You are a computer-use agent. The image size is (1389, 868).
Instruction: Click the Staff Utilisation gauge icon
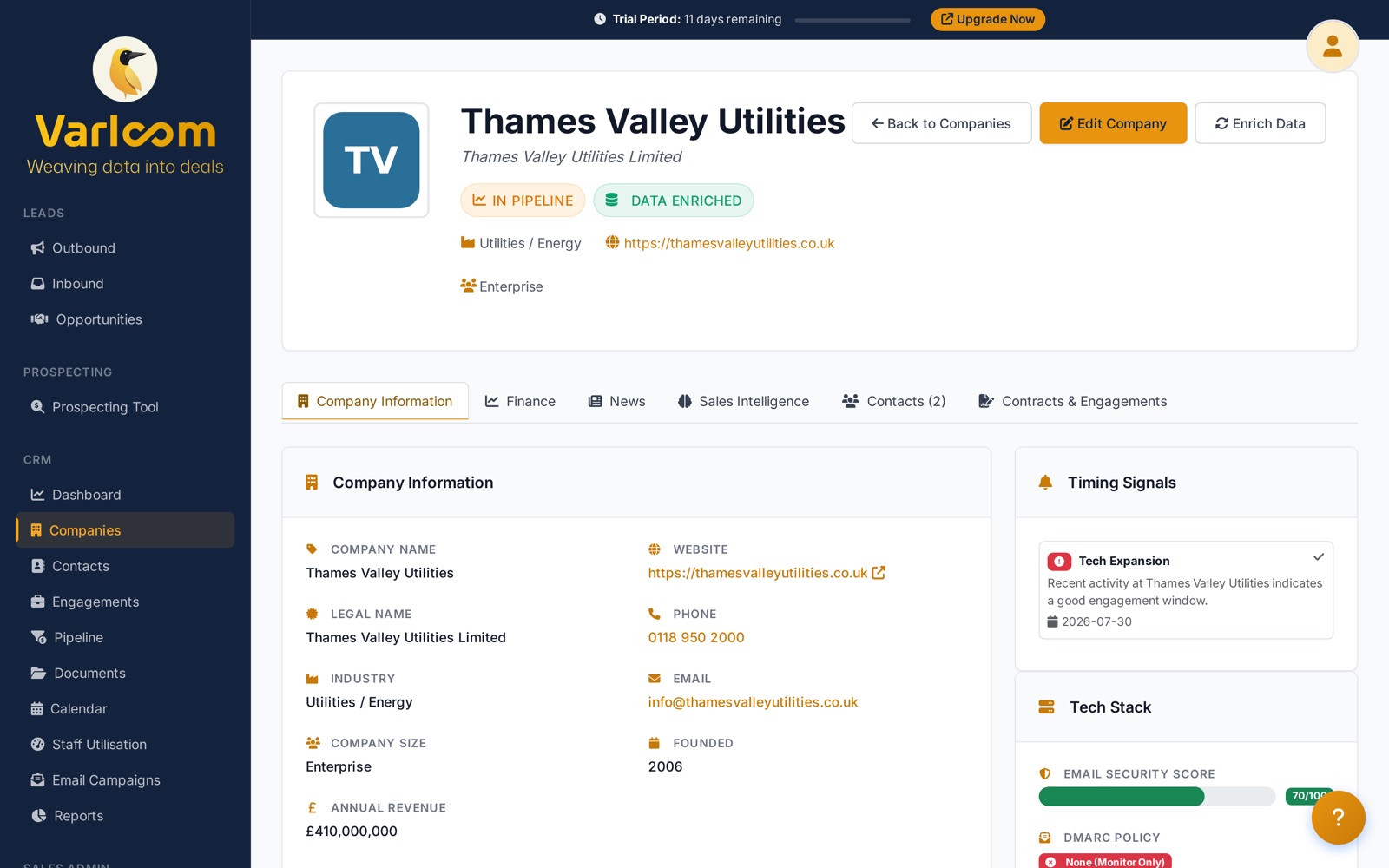tap(37, 745)
